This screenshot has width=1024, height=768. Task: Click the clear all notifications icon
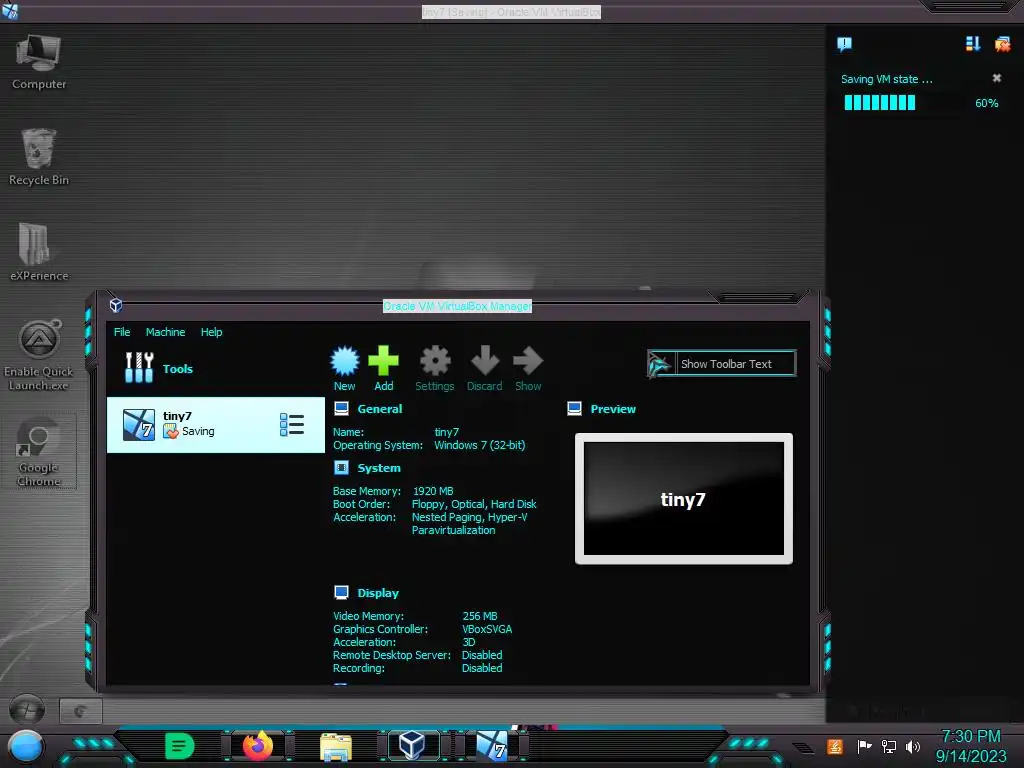click(x=1002, y=44)
